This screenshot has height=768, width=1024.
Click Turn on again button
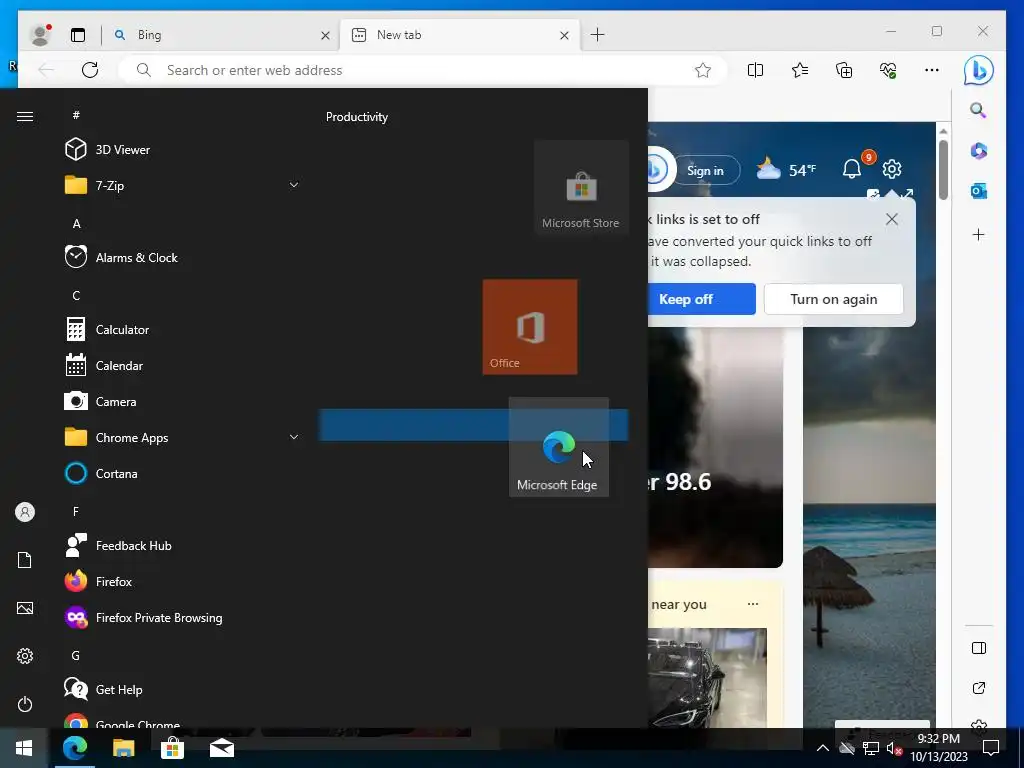point(833,299)
